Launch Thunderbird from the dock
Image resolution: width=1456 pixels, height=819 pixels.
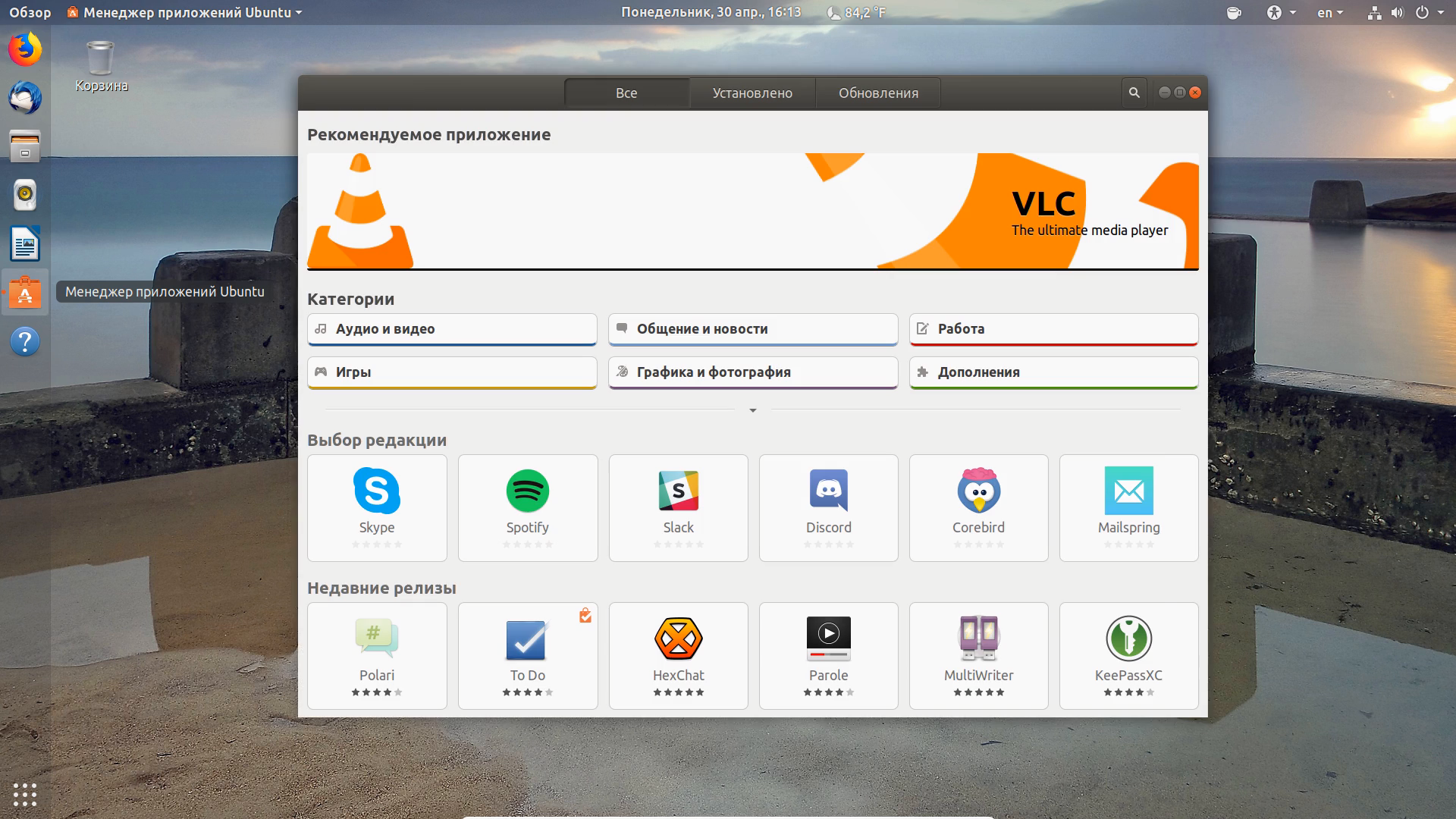[25, 98]
